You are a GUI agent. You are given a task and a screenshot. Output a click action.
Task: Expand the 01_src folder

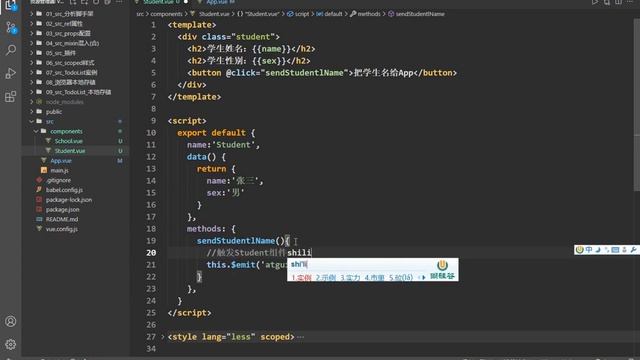(x=31, y=13)
